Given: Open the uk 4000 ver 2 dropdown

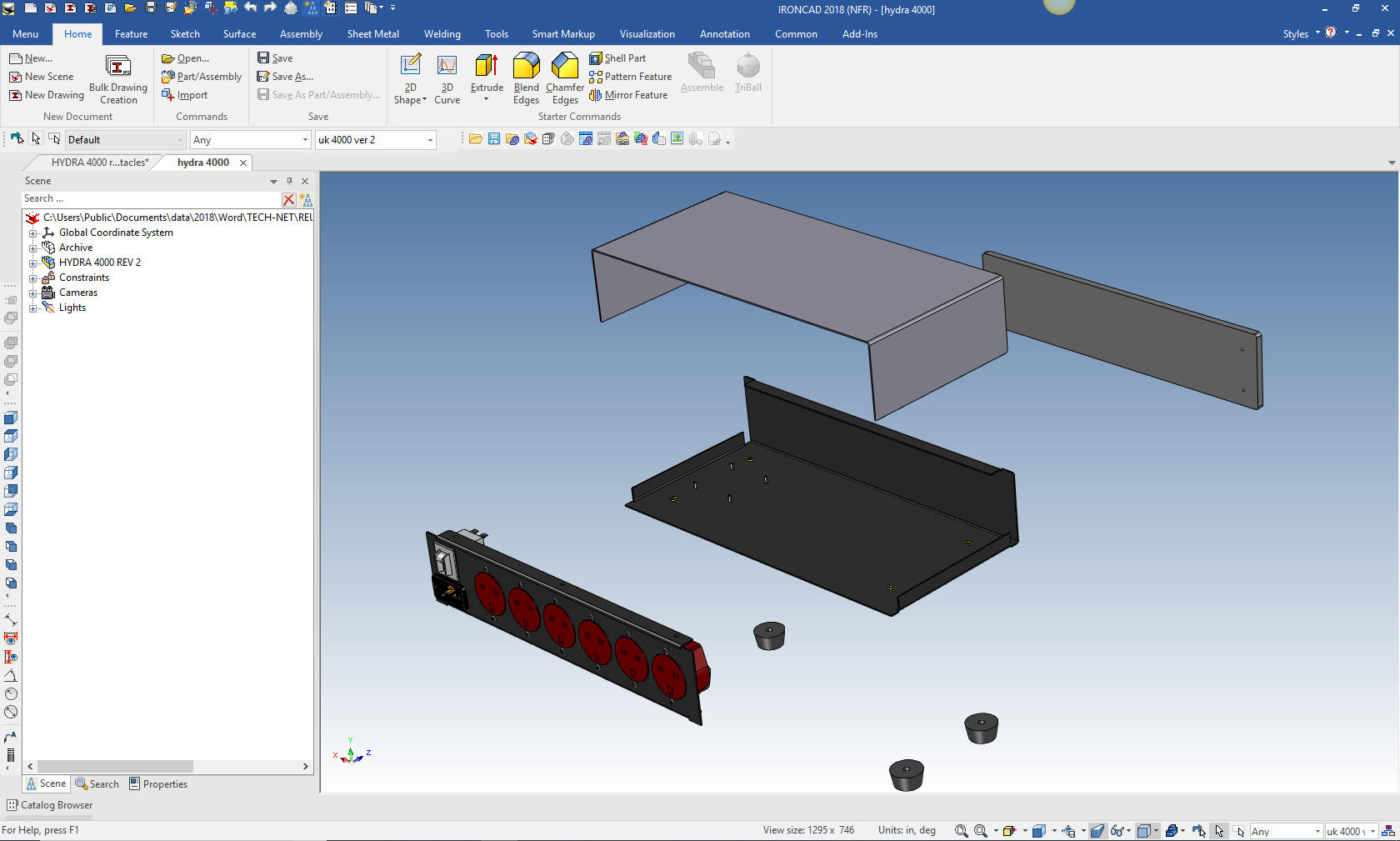Looking at the screenshot, I should point(430,140).
